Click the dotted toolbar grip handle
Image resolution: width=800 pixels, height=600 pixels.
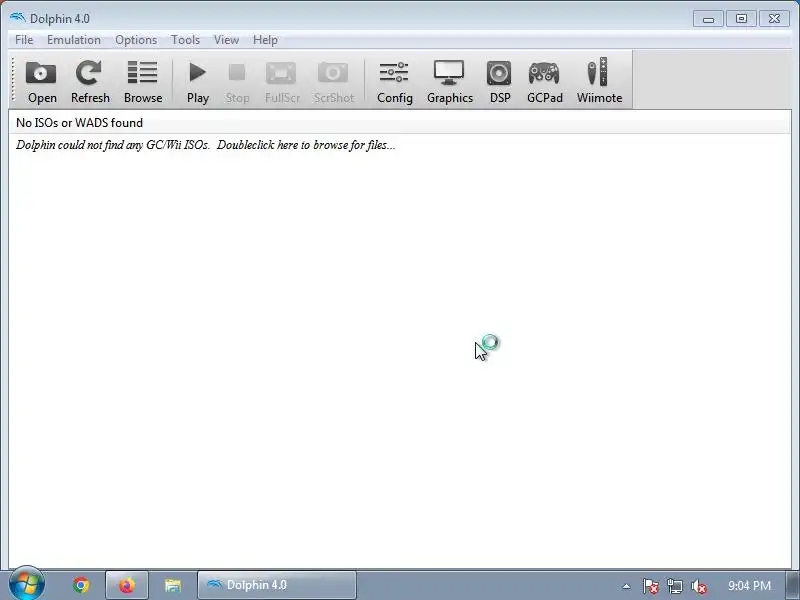point(14,80)
